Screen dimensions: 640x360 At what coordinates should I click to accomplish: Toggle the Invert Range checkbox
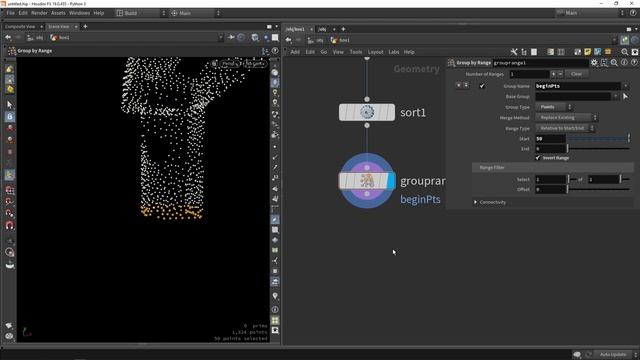pyautogui.click(x=538, y=158)
